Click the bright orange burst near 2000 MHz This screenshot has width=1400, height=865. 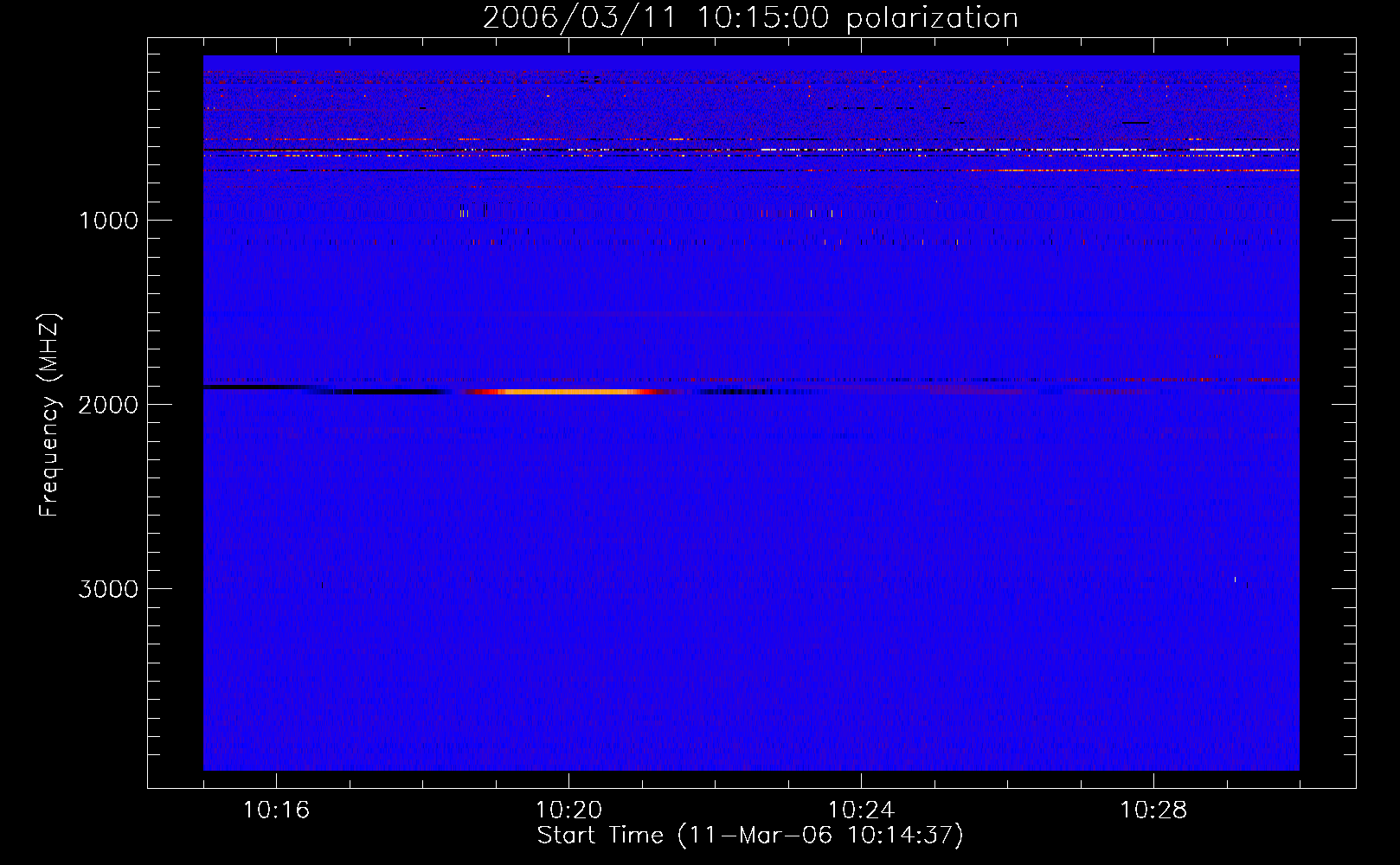coord(567,392)
